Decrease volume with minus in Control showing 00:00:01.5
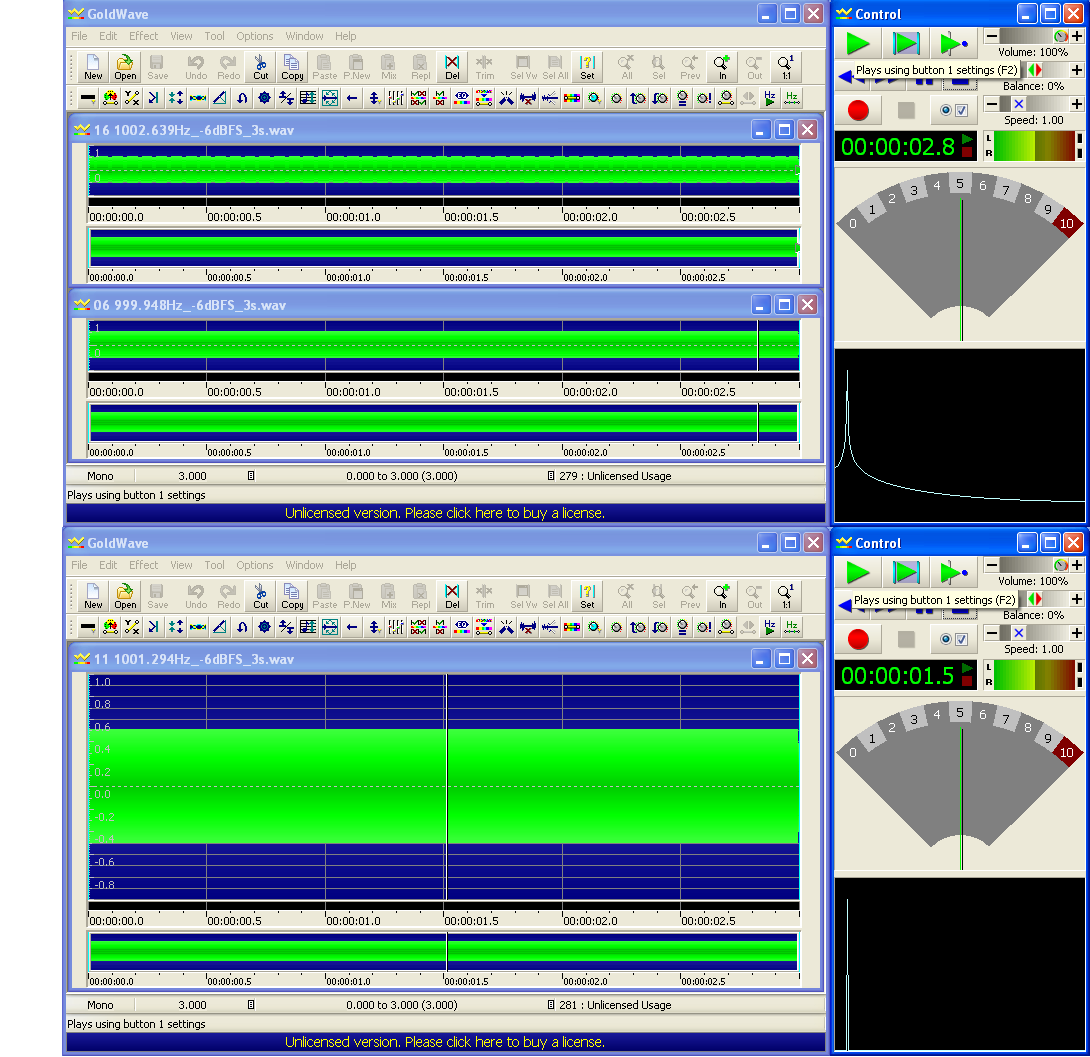 point(992,565)
